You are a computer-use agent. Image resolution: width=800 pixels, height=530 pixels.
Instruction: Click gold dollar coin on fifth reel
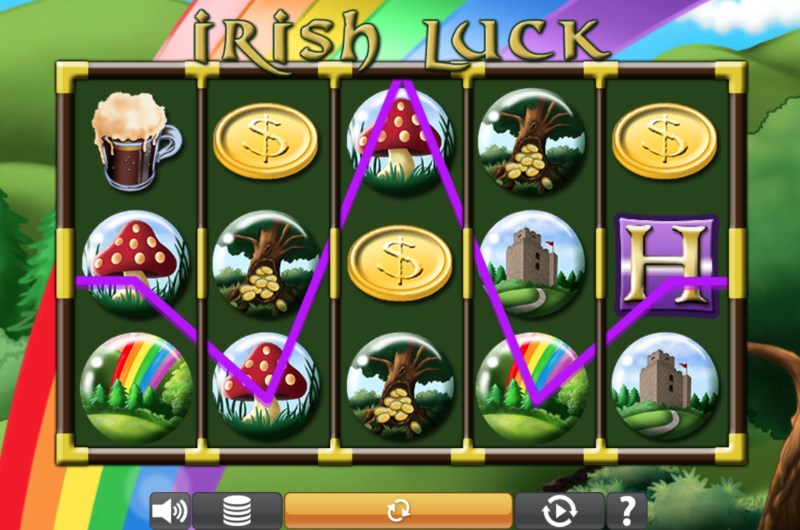pyautogui.click(x=665, y=141)
